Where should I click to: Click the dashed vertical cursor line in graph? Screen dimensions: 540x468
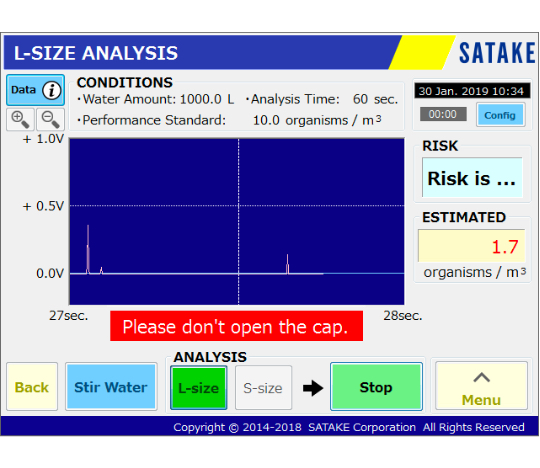(x=238, y=221)
